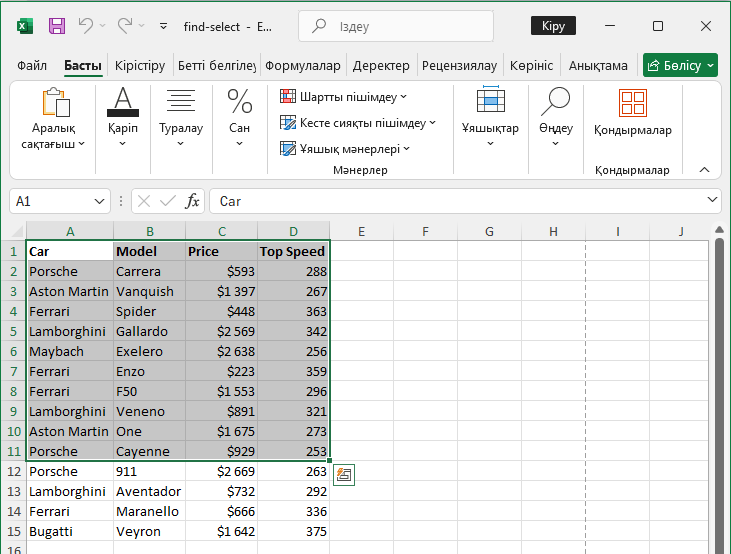Open the Redo history dropdown arrow
Viewport: 731px width, 554px height.
pyautogui.click(x=142, y=26)
